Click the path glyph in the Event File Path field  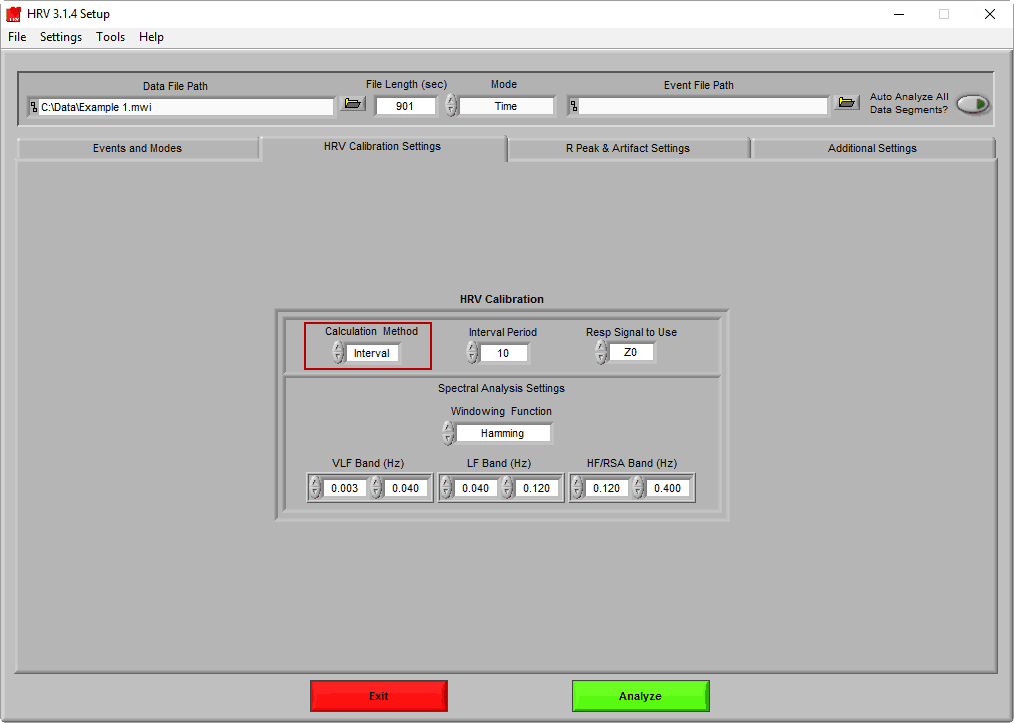[574, 107]
